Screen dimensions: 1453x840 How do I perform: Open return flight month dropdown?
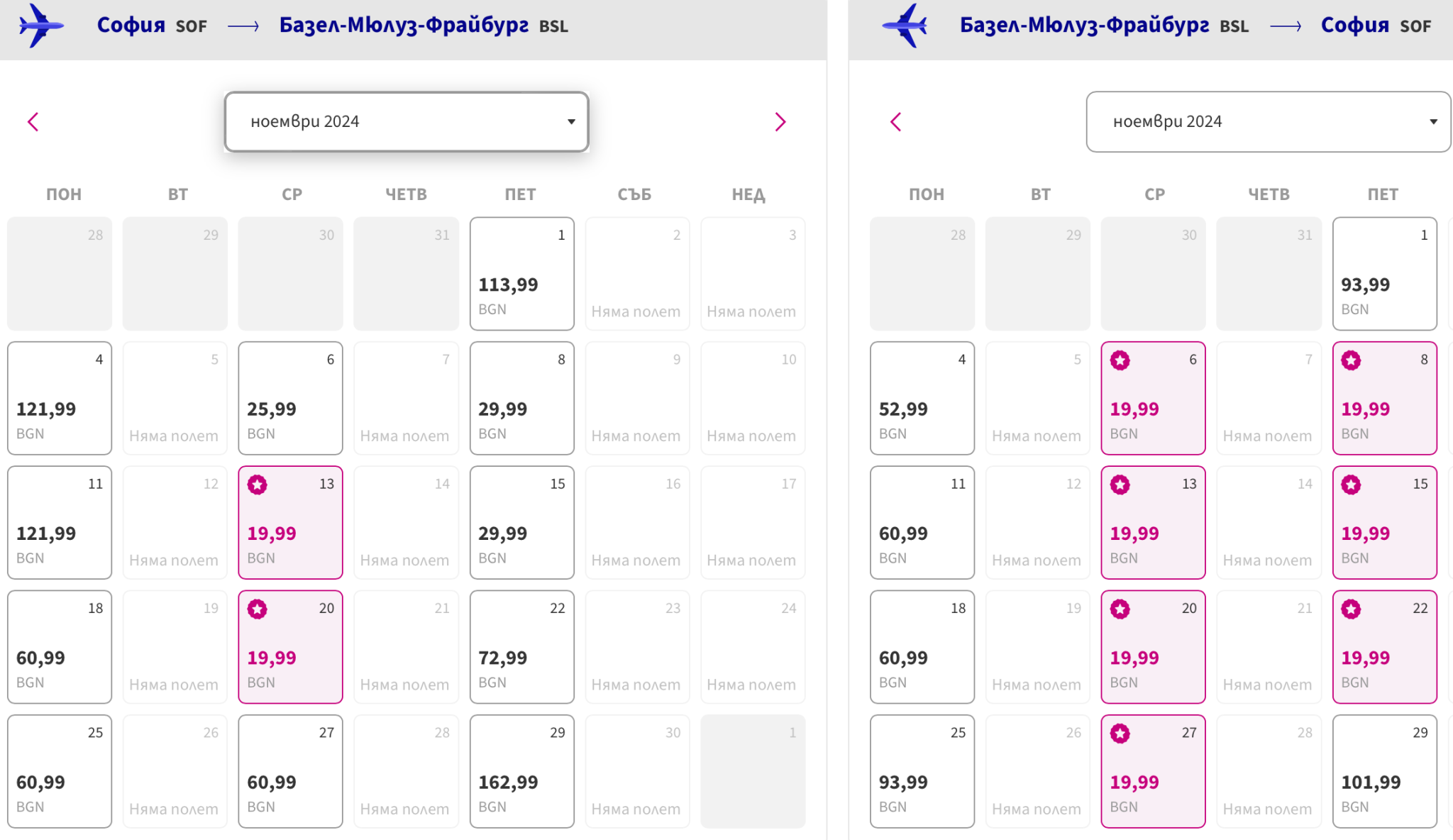(x=1268, y=121)
